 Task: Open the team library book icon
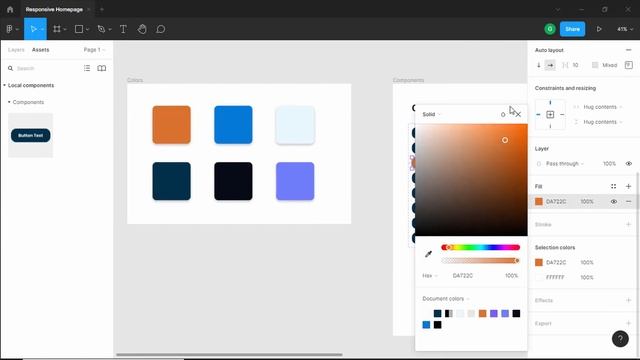102,68
